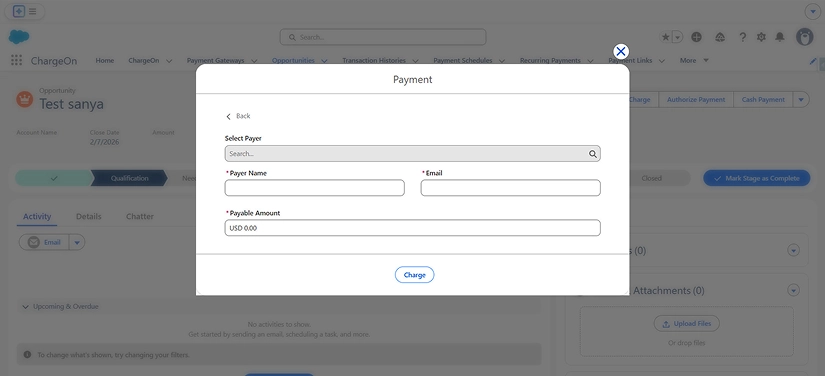Open Global Actions plus icon
Viewport: 825px width, 376px height.
(697, 37)
